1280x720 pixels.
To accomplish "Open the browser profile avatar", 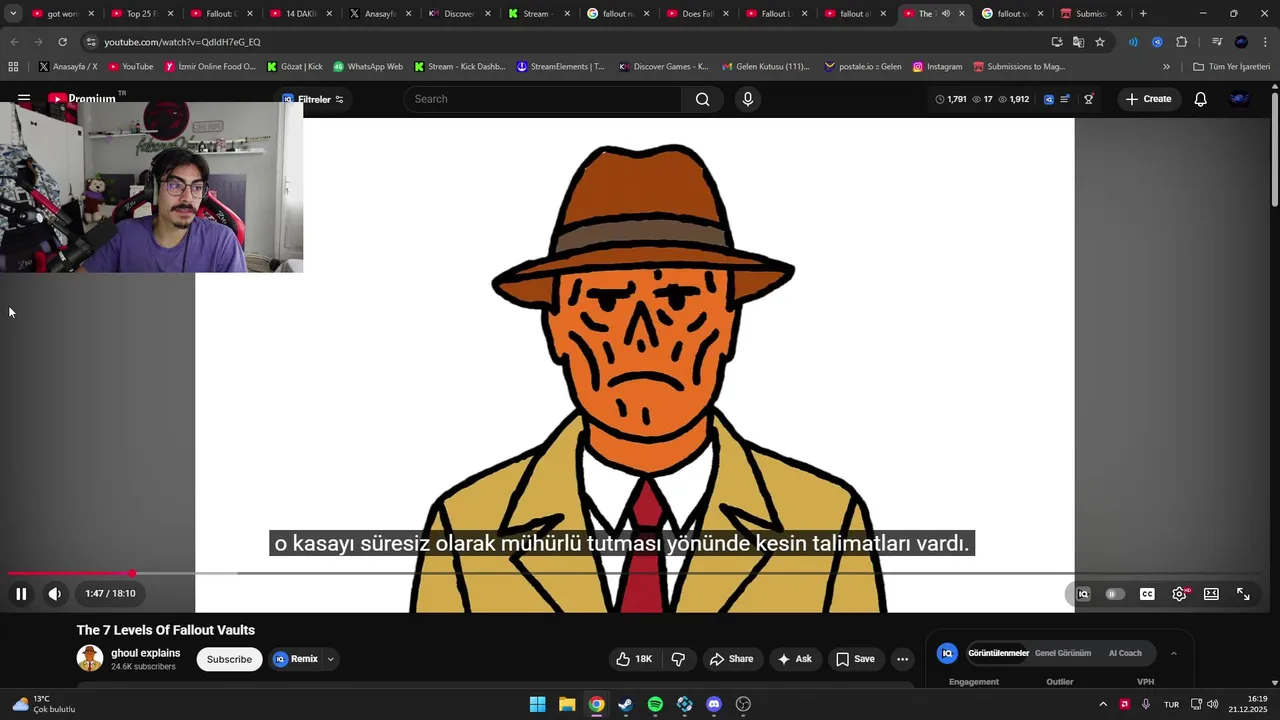I will coord(1241,42).
